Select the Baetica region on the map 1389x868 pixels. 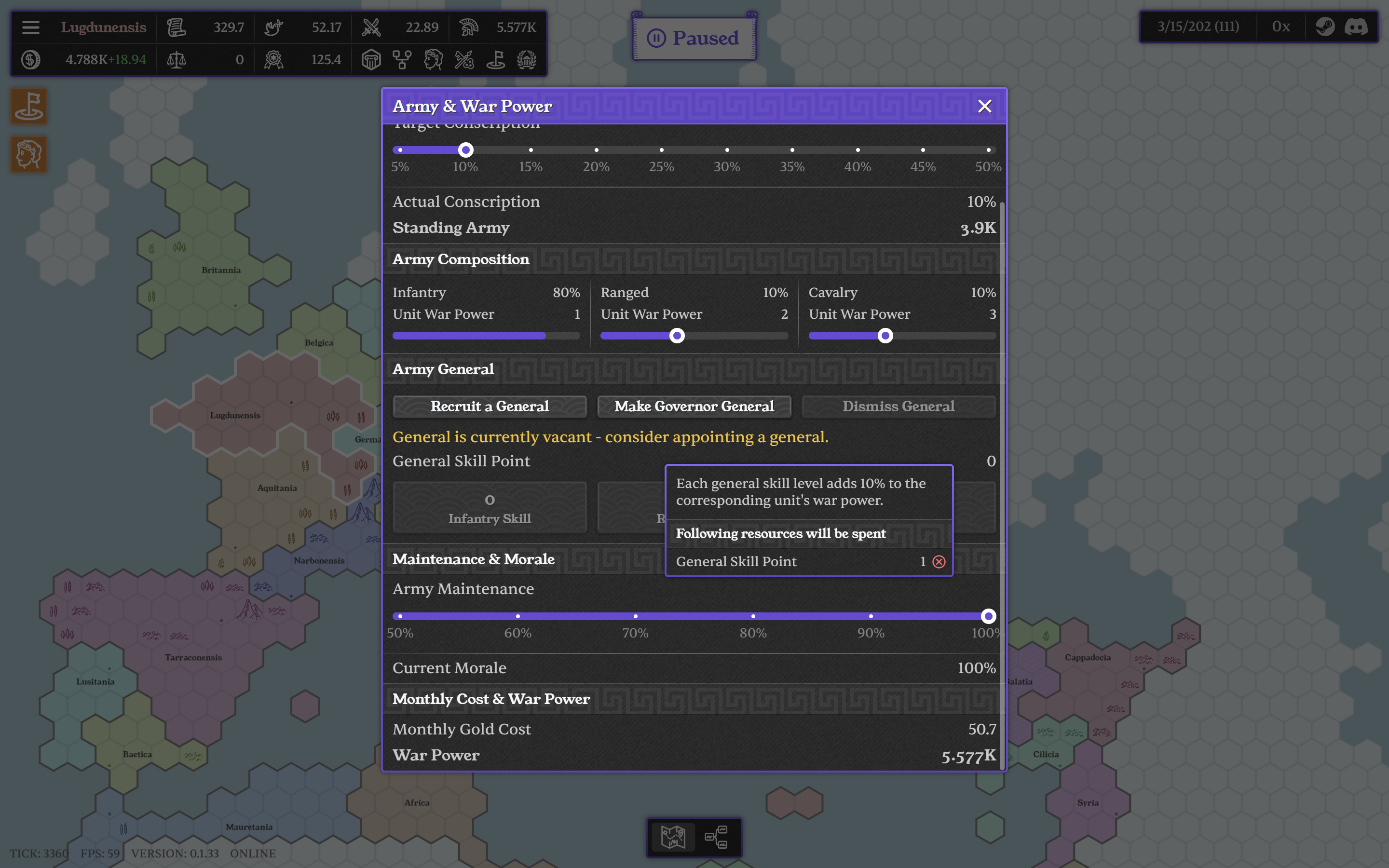pos(137,754)
